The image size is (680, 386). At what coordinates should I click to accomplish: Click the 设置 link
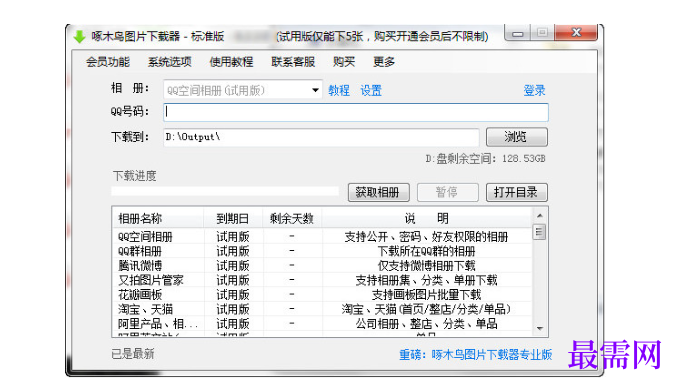click(371, 90)
